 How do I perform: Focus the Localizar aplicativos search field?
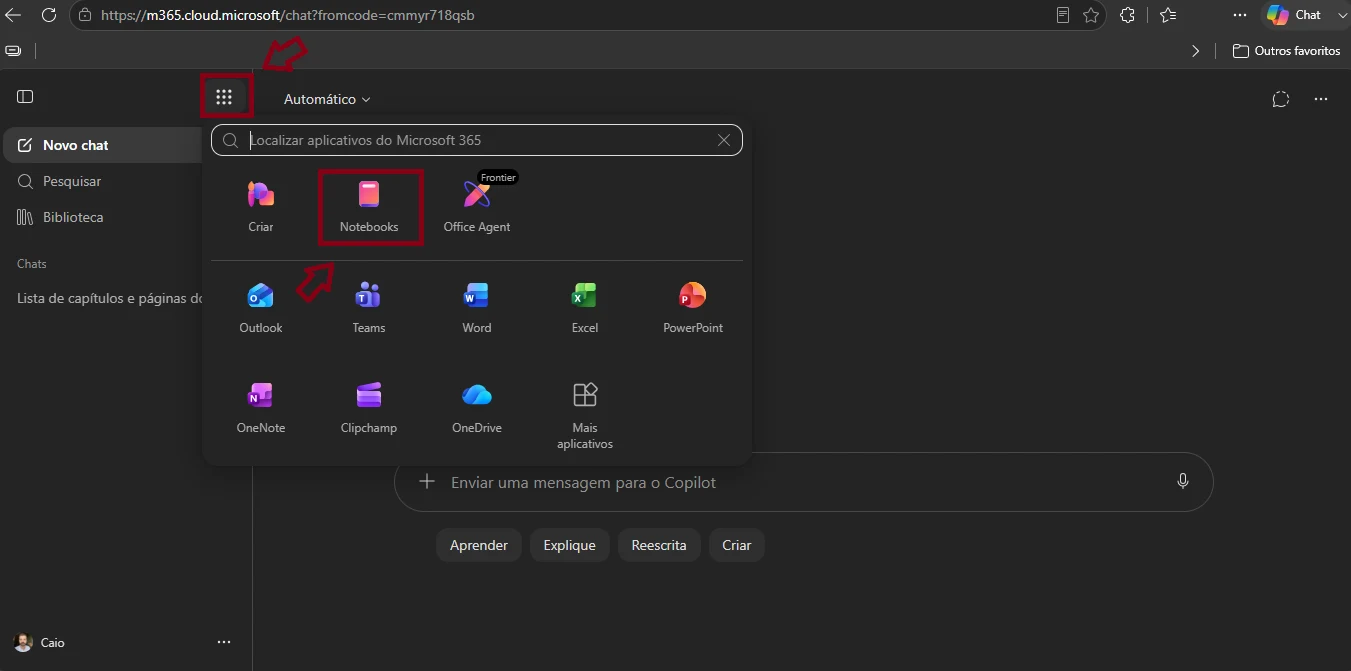coord(477,140)
